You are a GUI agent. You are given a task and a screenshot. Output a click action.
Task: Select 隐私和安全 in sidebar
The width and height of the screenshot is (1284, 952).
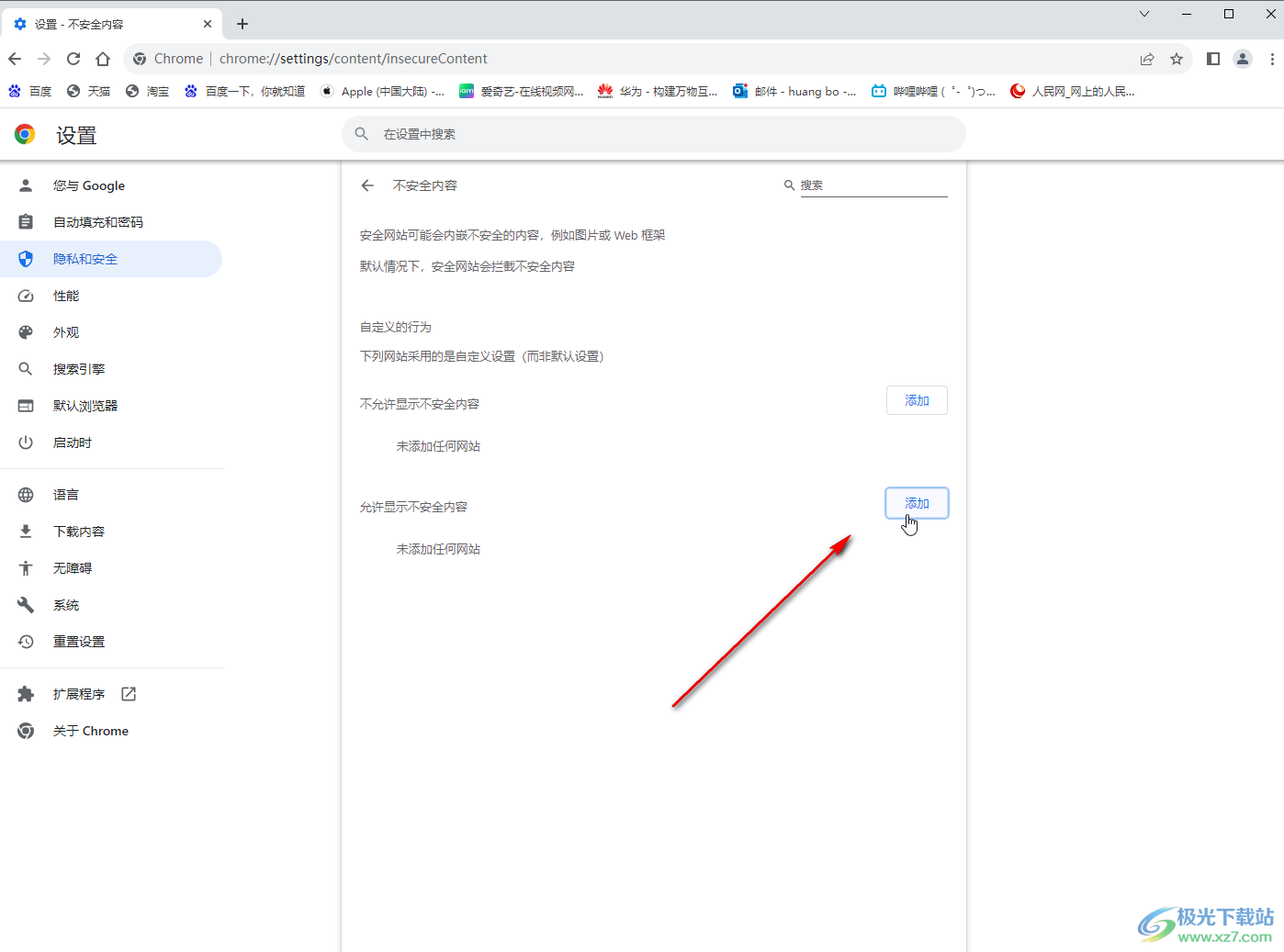pos(85,259)
